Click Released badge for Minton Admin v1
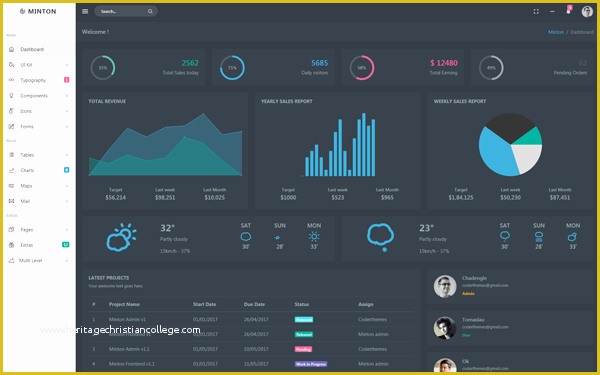 click(x=304, y=320)
